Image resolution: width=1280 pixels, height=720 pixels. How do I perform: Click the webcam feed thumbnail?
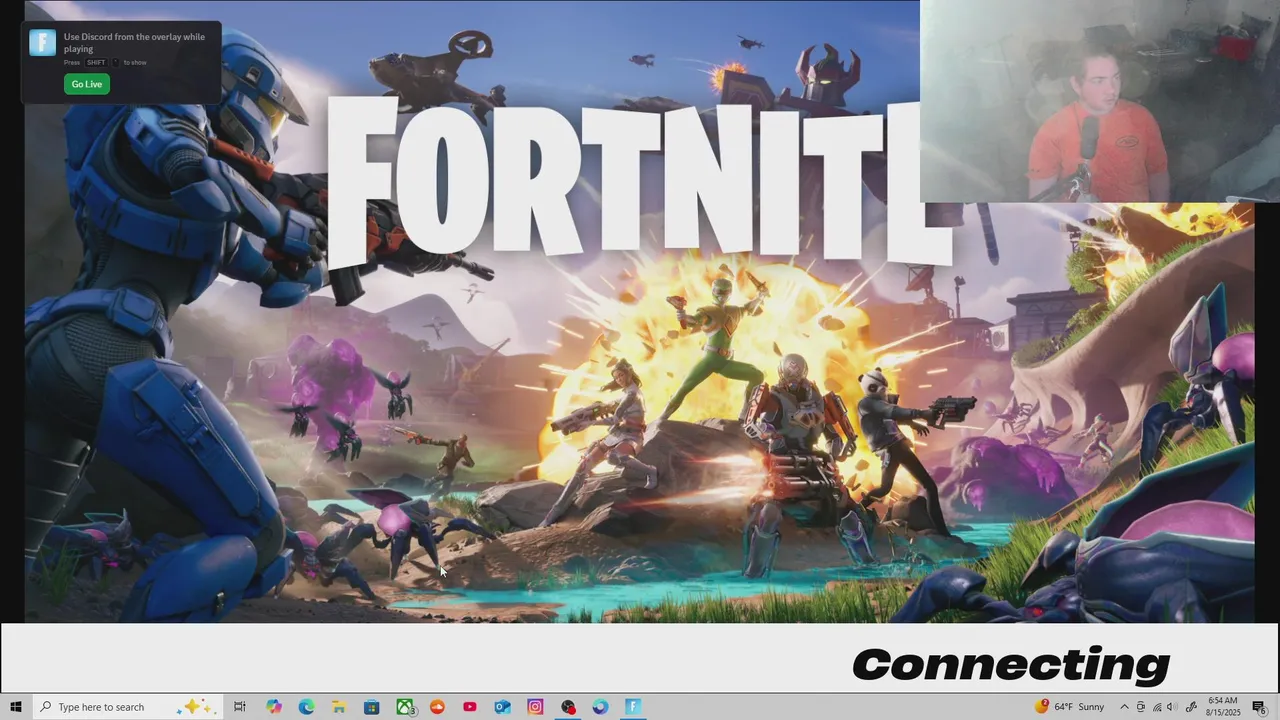click(1100, 101)
